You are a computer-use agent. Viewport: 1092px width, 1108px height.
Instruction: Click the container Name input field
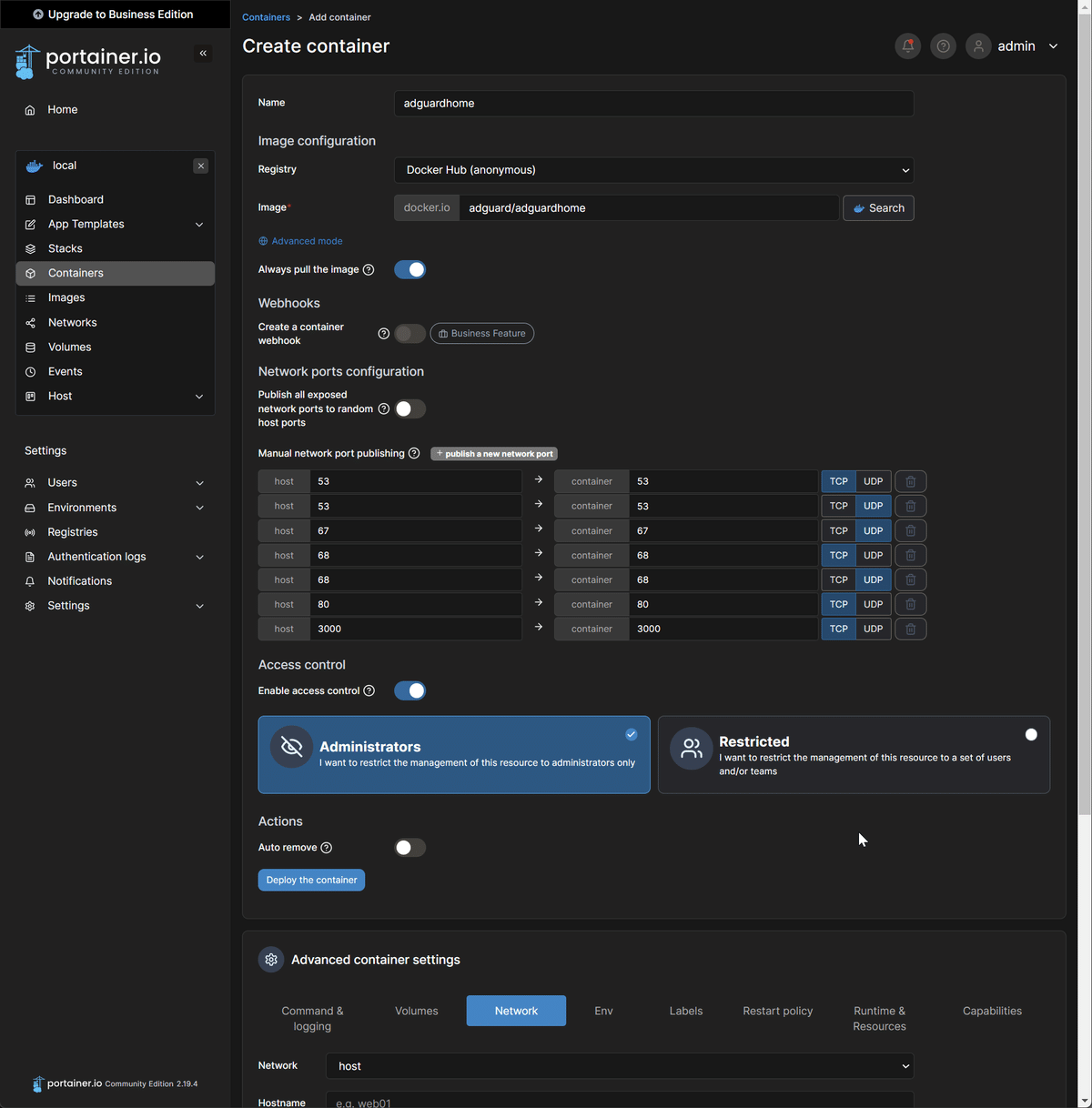[653, 103]
